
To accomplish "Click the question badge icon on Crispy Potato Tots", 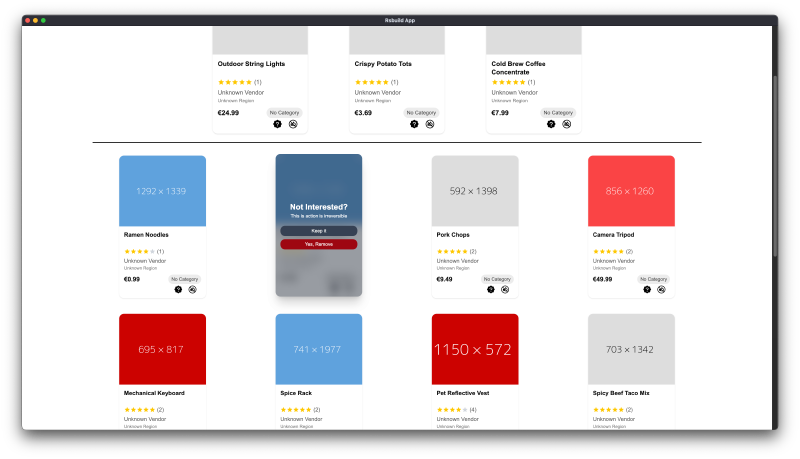I will click(x=414, y=124).
